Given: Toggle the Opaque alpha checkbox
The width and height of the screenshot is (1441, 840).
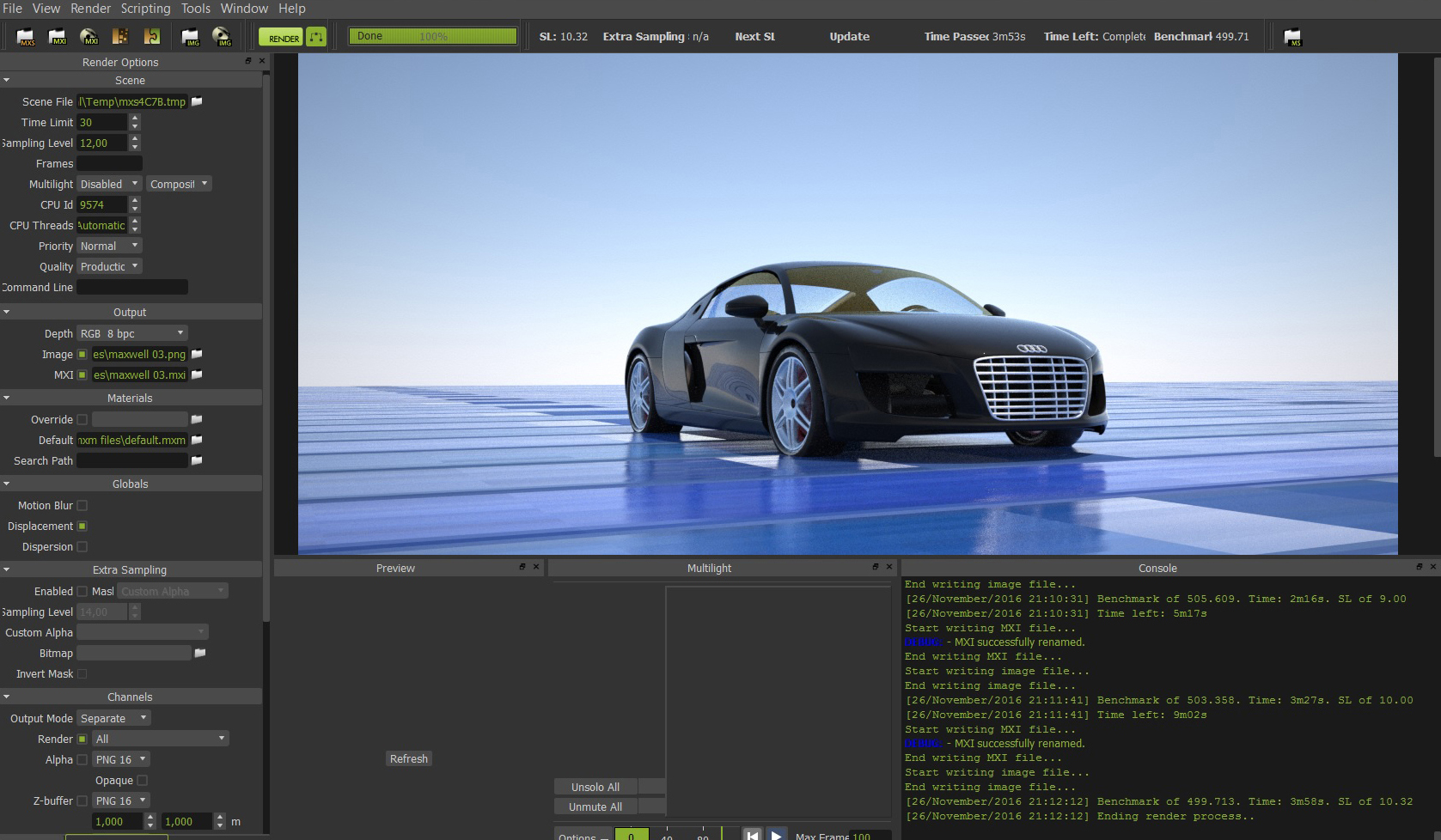Looking at the screenshot, I should [x=143, y=780].
